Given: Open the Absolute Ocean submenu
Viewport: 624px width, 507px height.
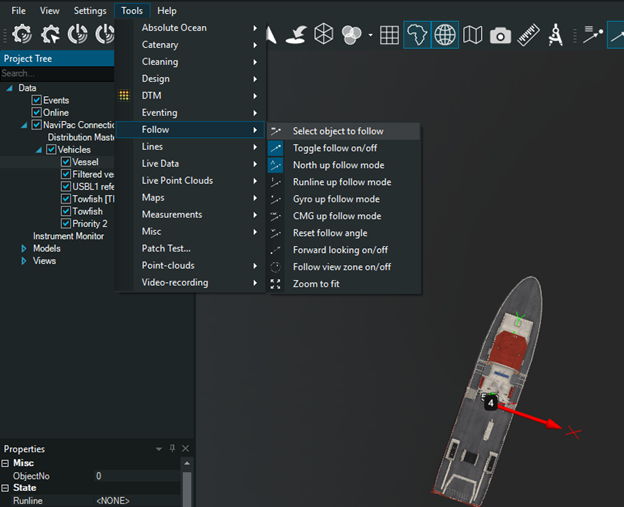Looking at the screenshot, I should click(191, 28).
